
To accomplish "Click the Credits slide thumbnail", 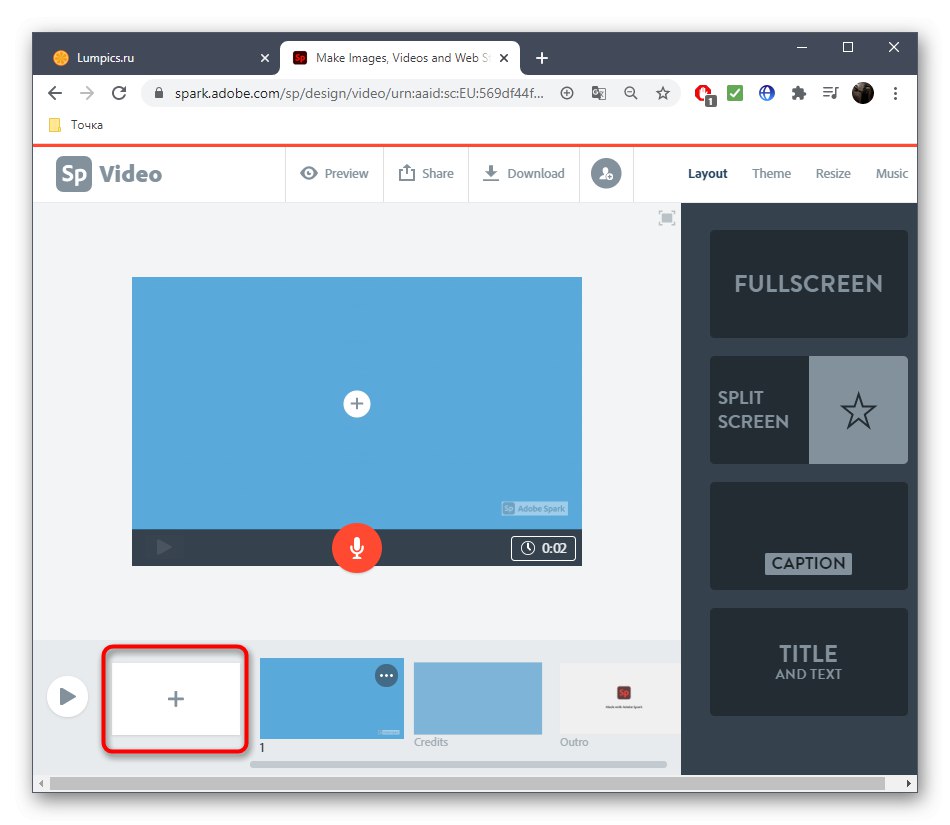I will (477, 697).
